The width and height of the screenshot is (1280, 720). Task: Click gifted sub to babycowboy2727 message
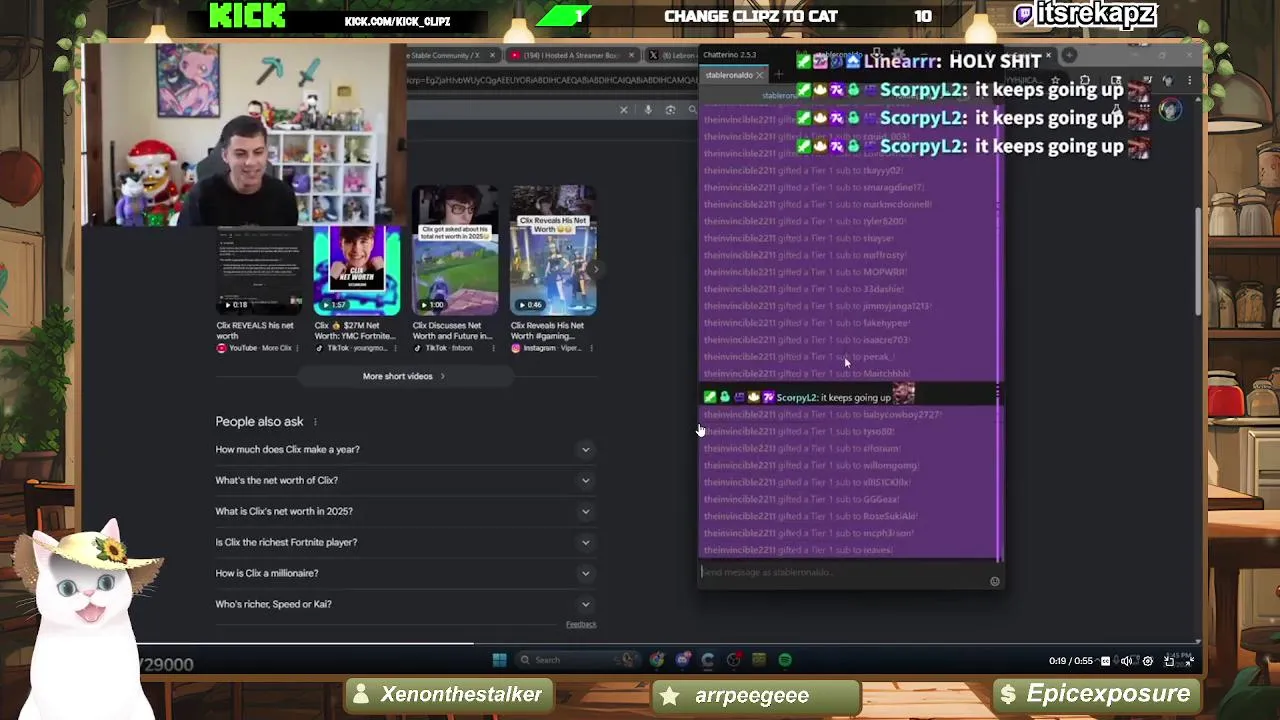click(x=823, y=414)
